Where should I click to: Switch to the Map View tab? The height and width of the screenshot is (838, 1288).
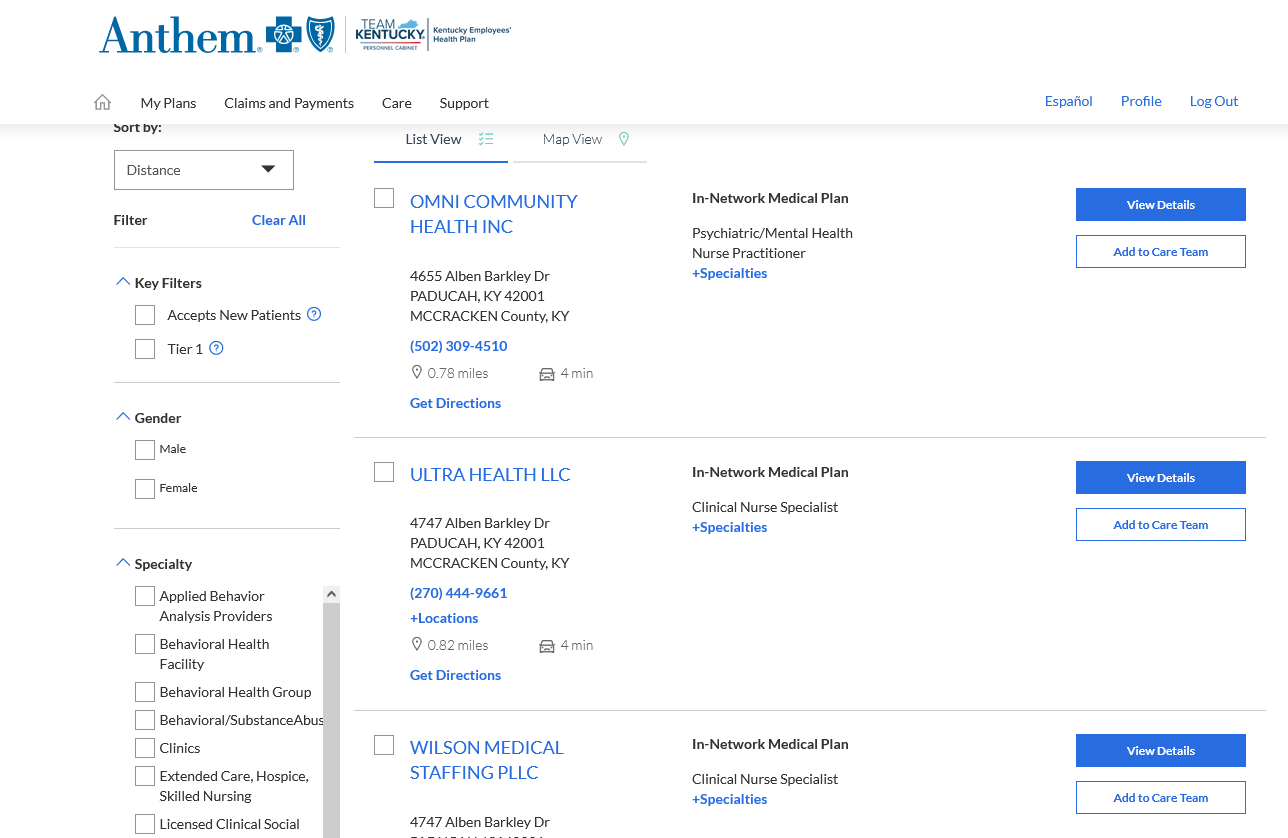[578, 139]
